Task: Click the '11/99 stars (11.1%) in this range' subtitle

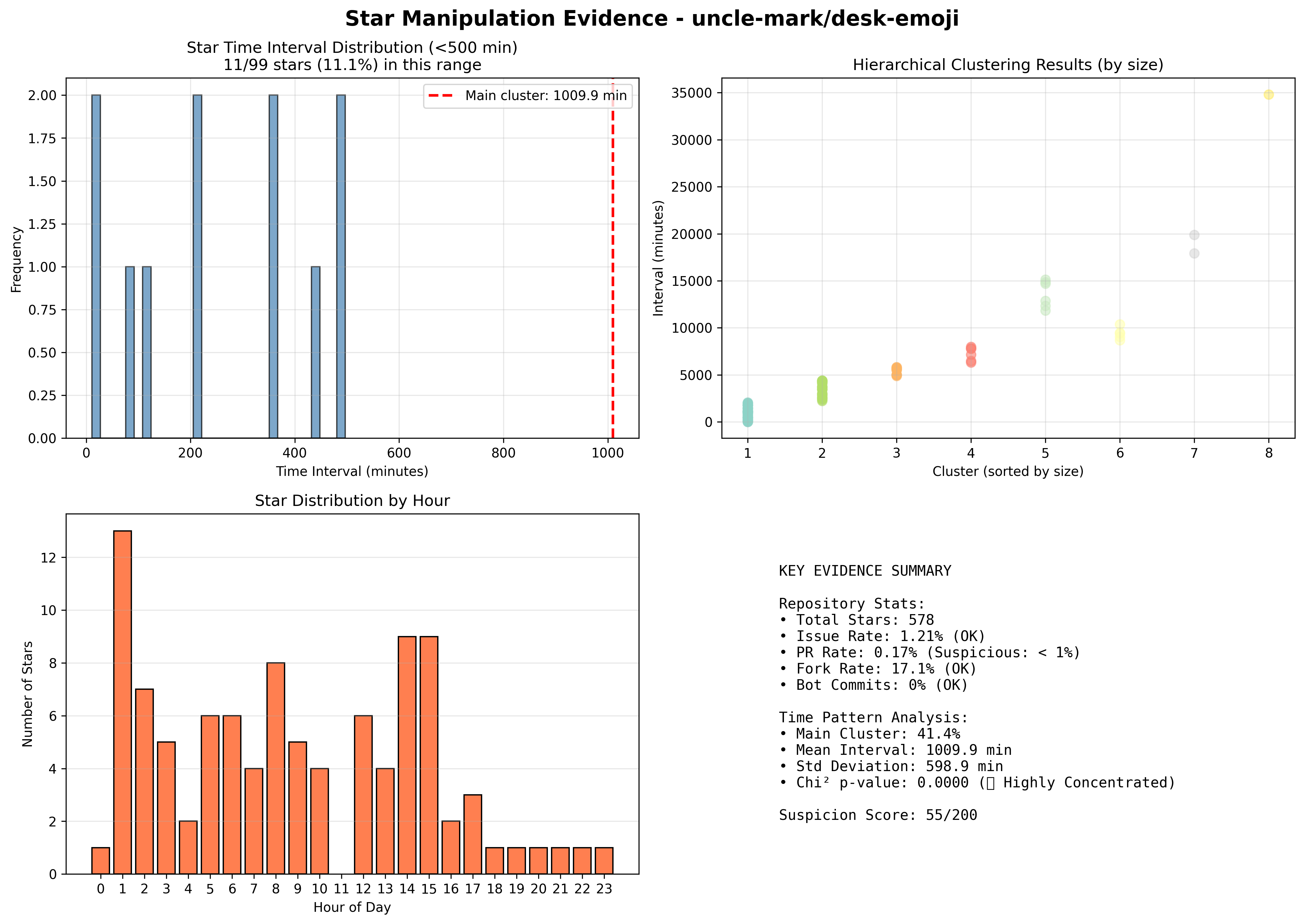Action: click(352, 65)
